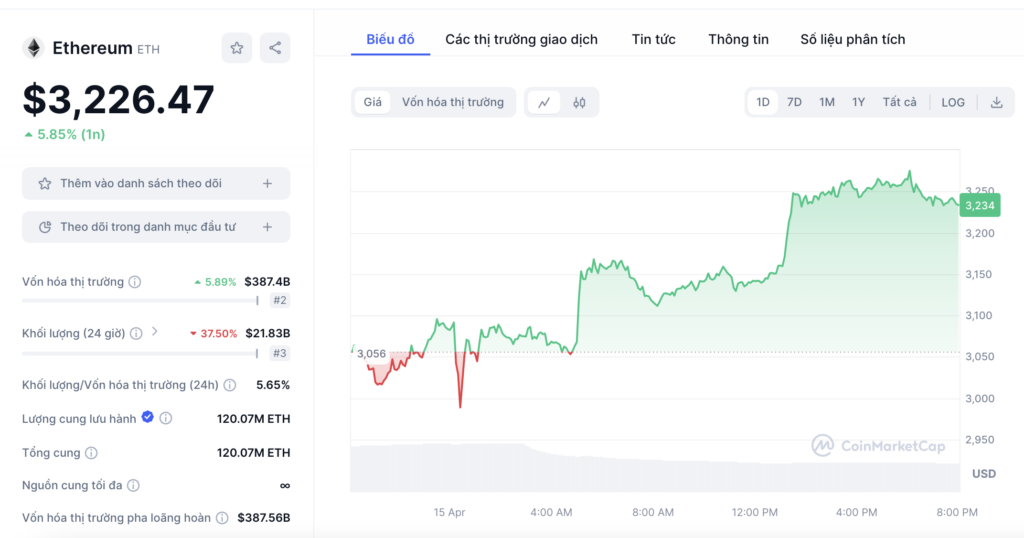The height and width of the screenshot is (538, 1024).
Task: Open the Thông tin tab
Action: [x=738, y=39]
